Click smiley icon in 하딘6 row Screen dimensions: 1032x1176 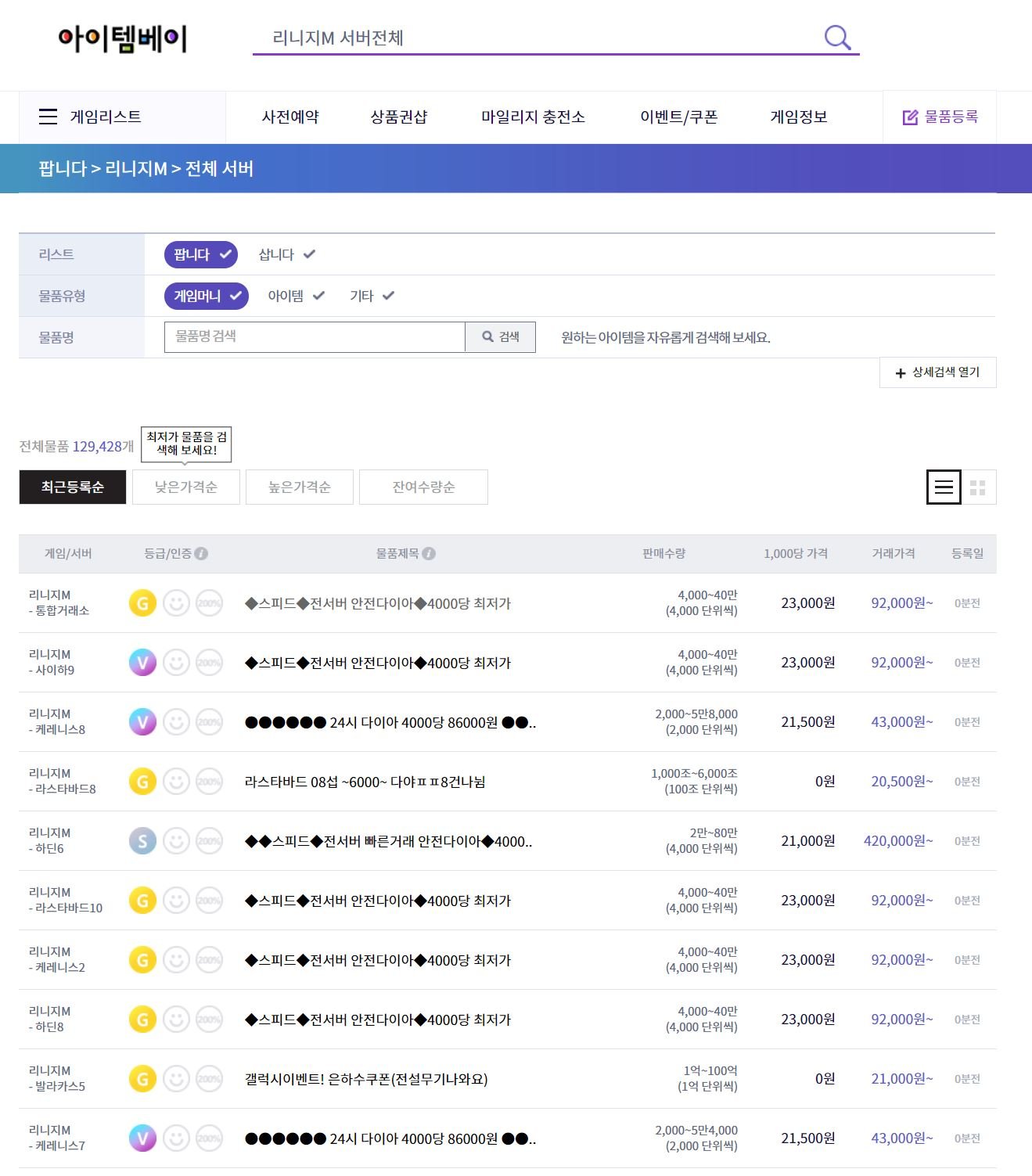(176, 841)
